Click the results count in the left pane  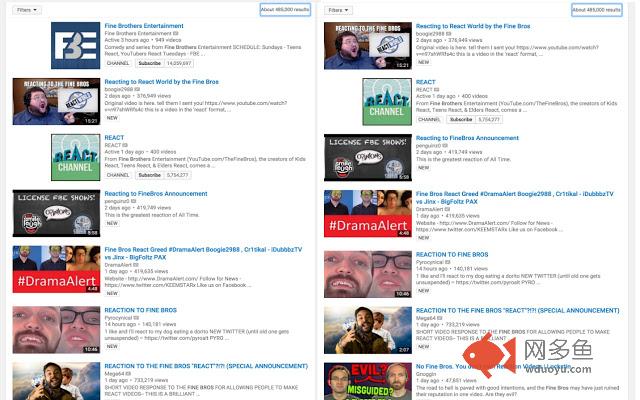point(285,9)
